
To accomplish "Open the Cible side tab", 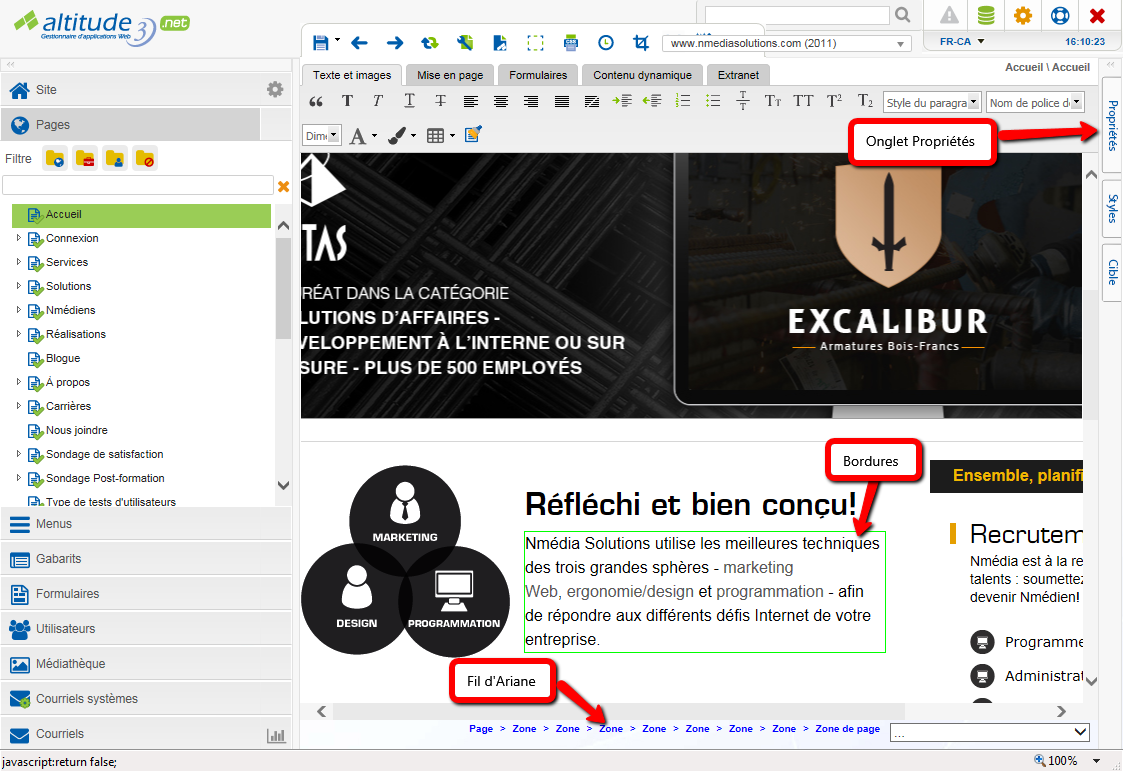I will 1112,272.
